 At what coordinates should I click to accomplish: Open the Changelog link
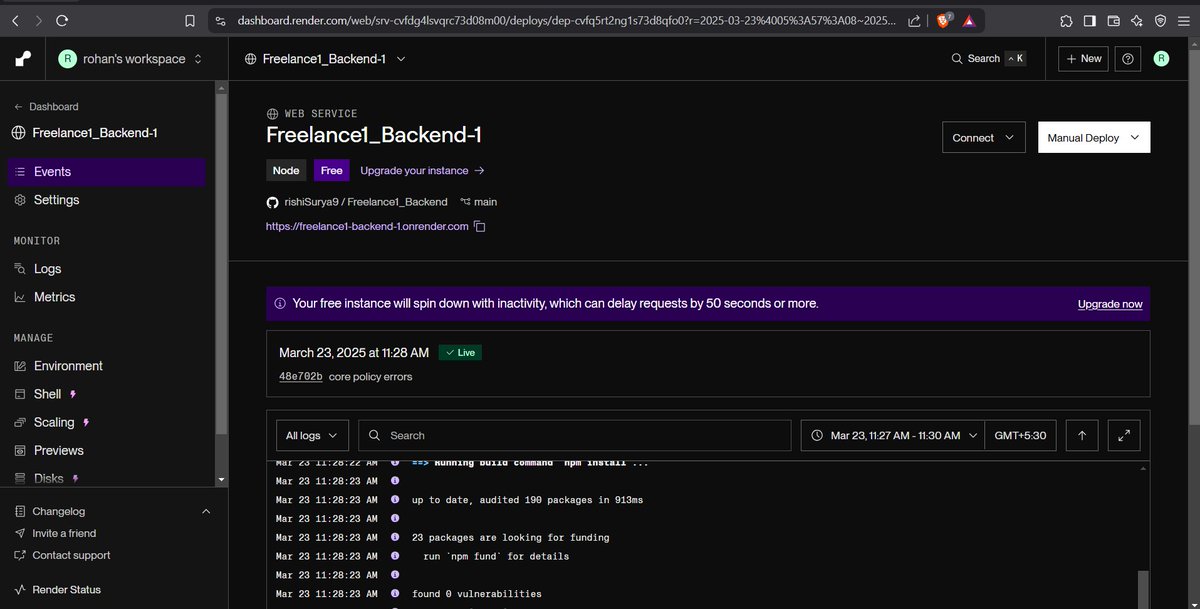tap(59, 512)
